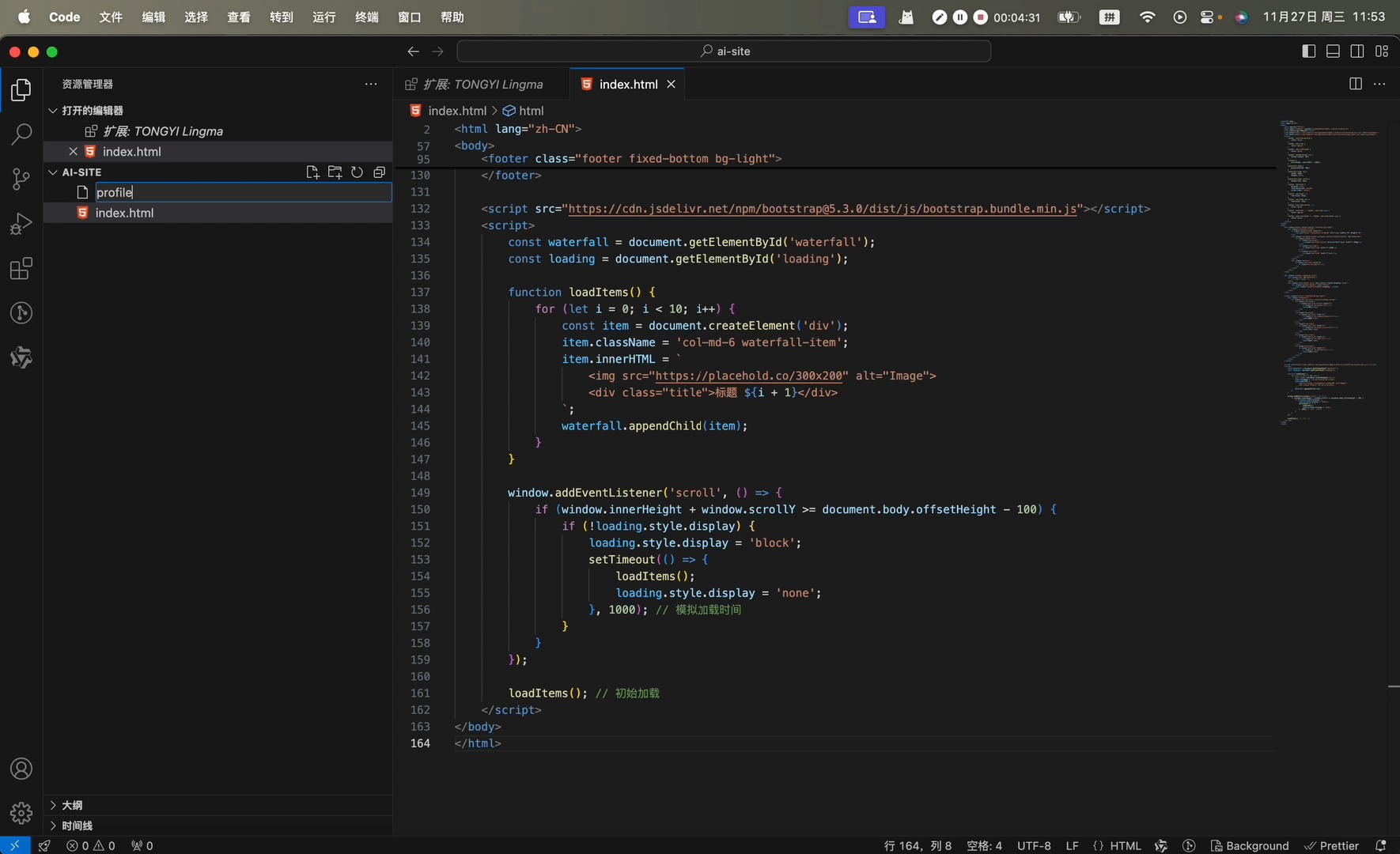Image resolution: width=1400 pixels, height=854 pixels.
Task: Toggle the bottom panel visibility
Action: (1333, 51)
